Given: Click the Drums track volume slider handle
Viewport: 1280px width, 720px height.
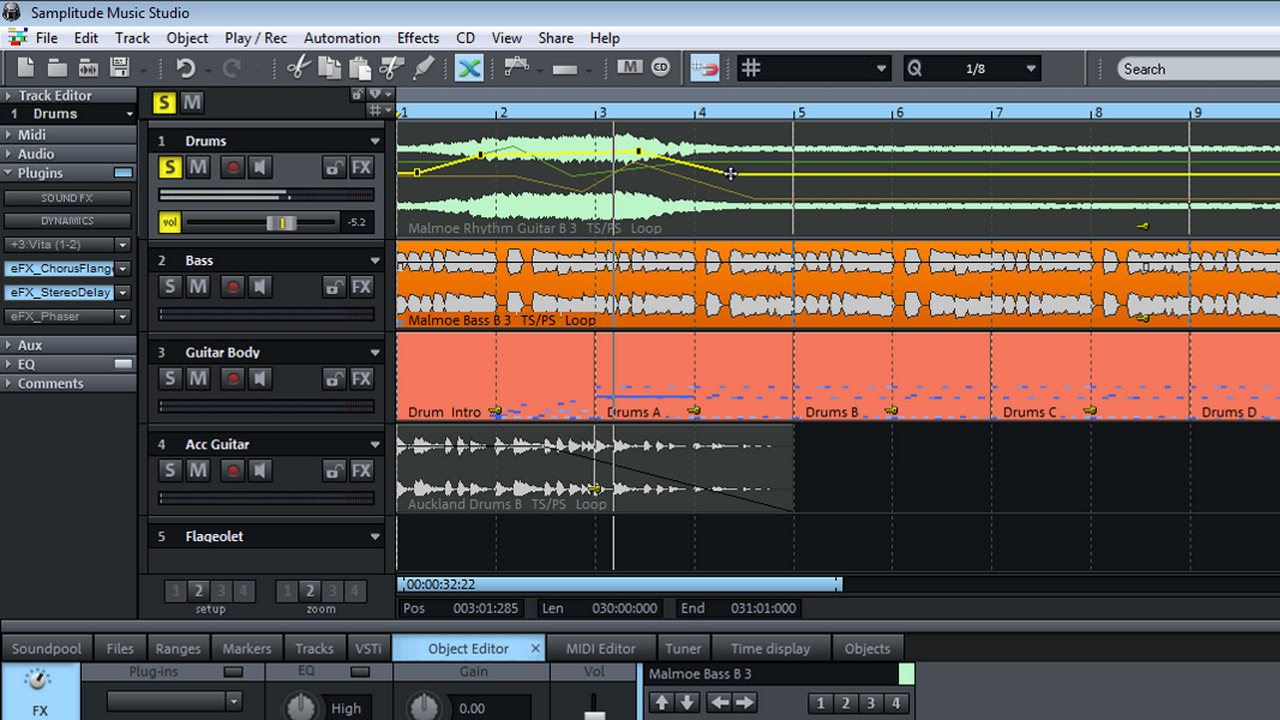Looking at the screenshot, I should (282, 222).
